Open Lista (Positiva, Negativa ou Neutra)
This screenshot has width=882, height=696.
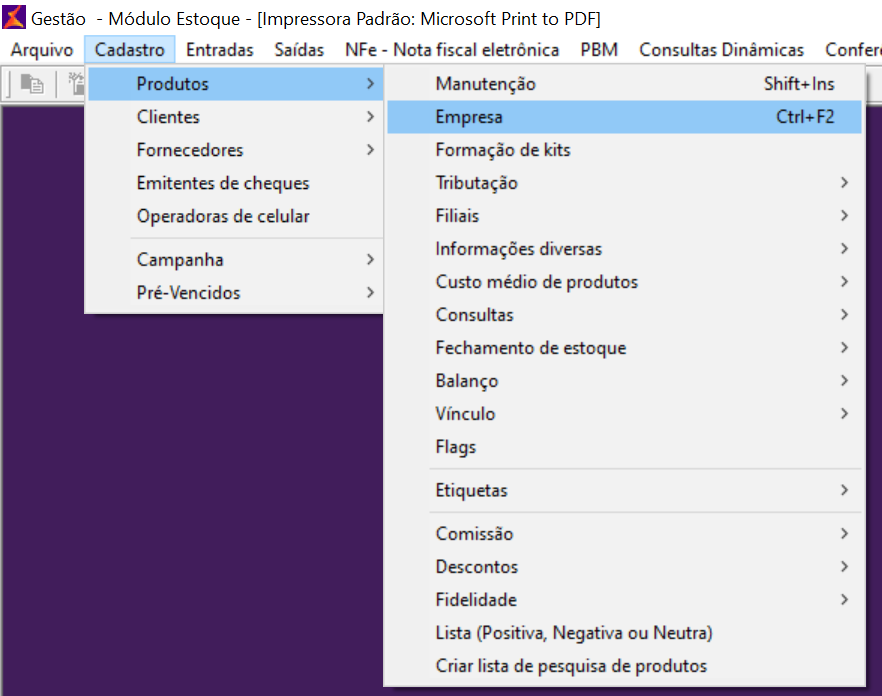tap(574, 633)
